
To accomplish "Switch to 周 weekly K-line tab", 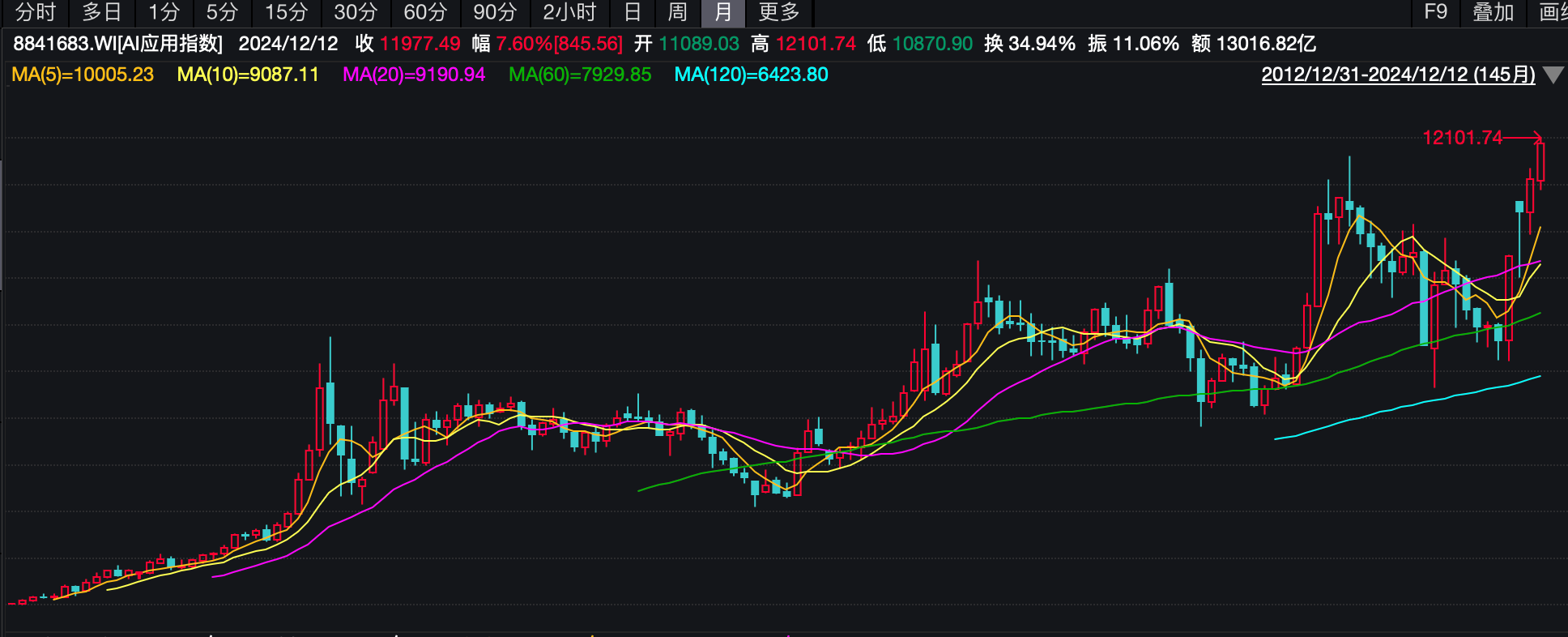I will coord(677,12).
